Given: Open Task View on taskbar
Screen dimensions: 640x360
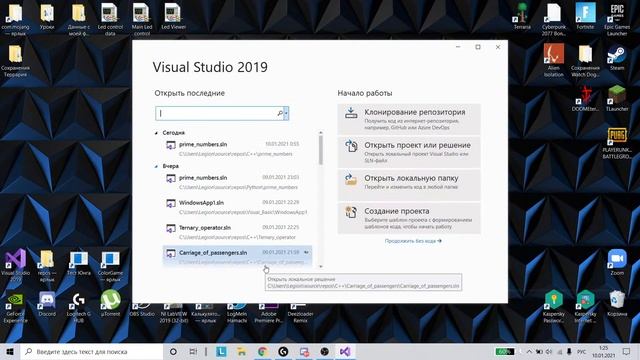Looking at the screenshot, I should (193, 351).
